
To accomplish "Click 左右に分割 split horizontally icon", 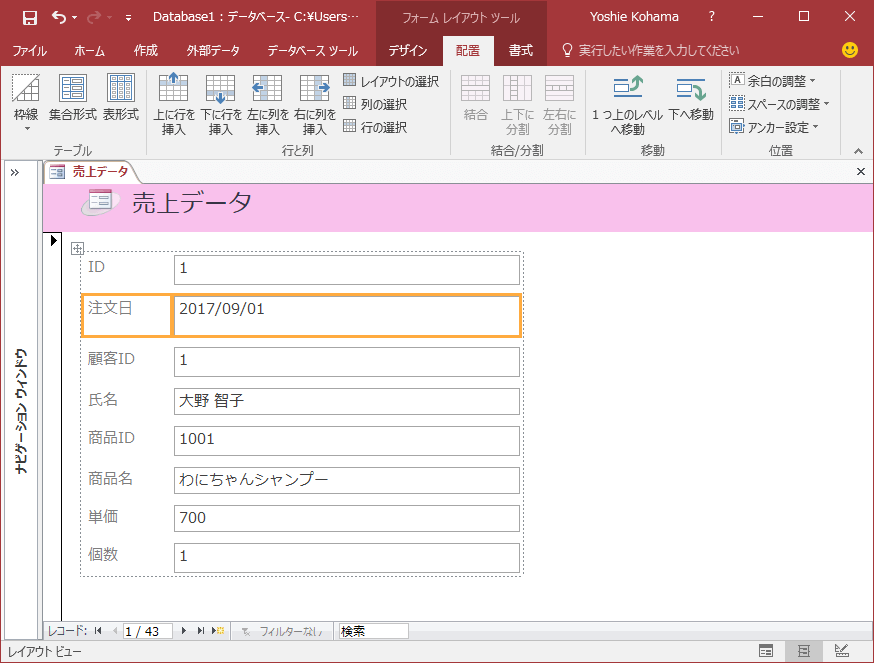I will 559,105.
